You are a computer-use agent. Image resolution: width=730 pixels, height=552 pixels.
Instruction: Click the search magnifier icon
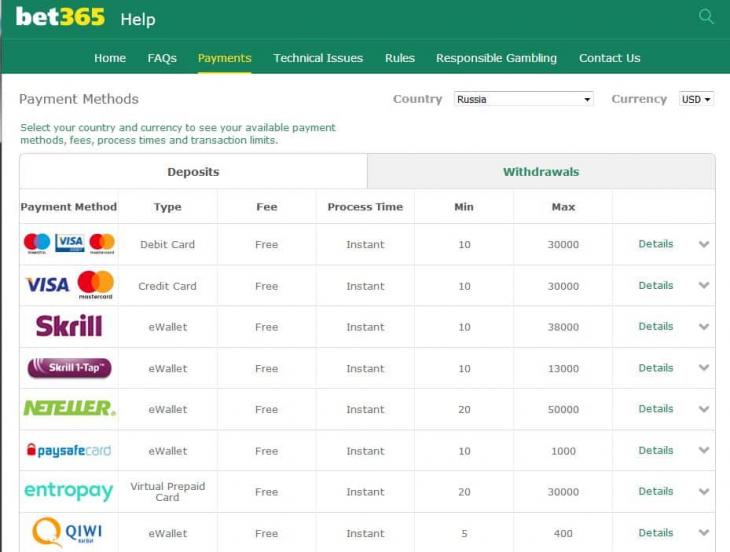(x=707, y=17)
